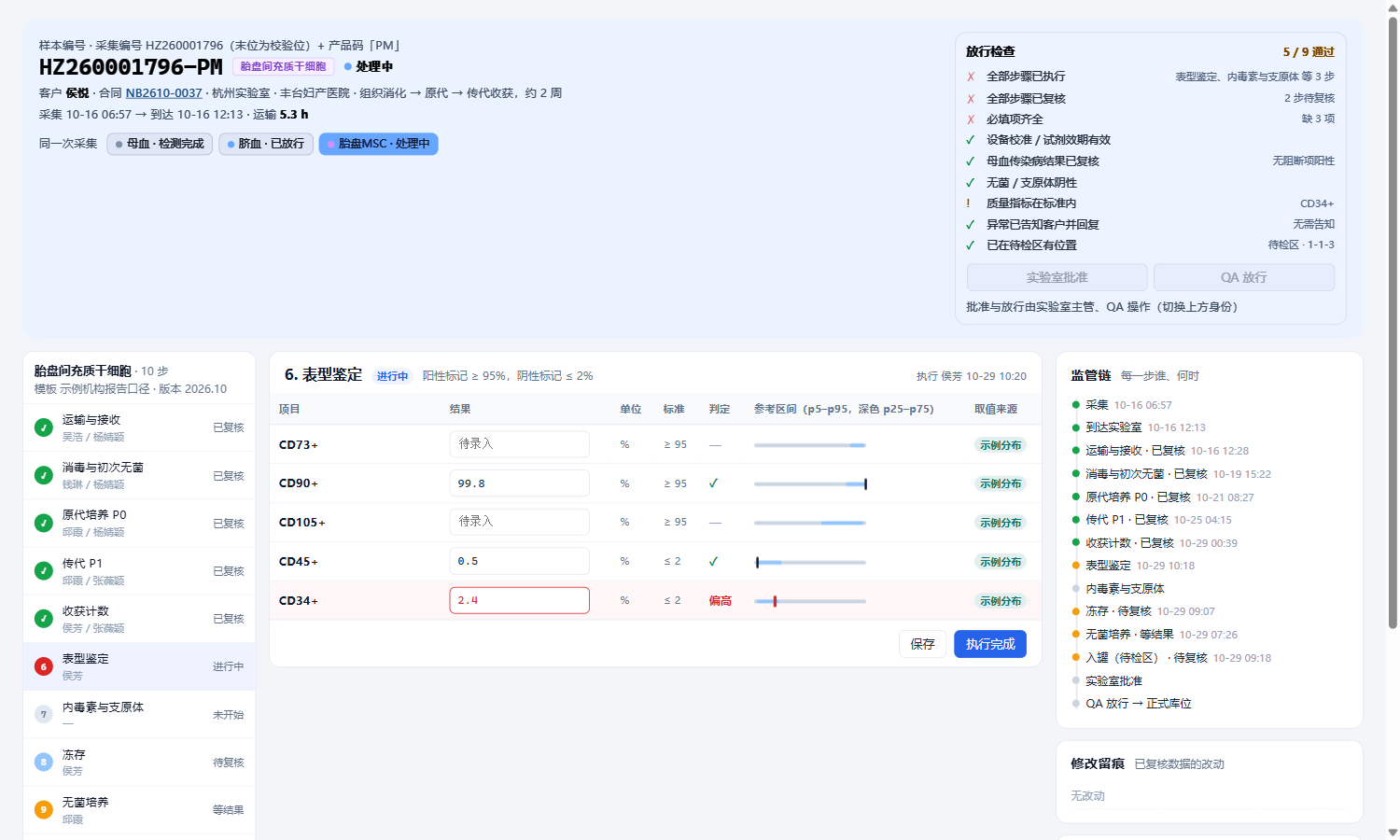Click the green check icon beside 消毒与初次无菌

pyautogui.click(x=43, y=475)
